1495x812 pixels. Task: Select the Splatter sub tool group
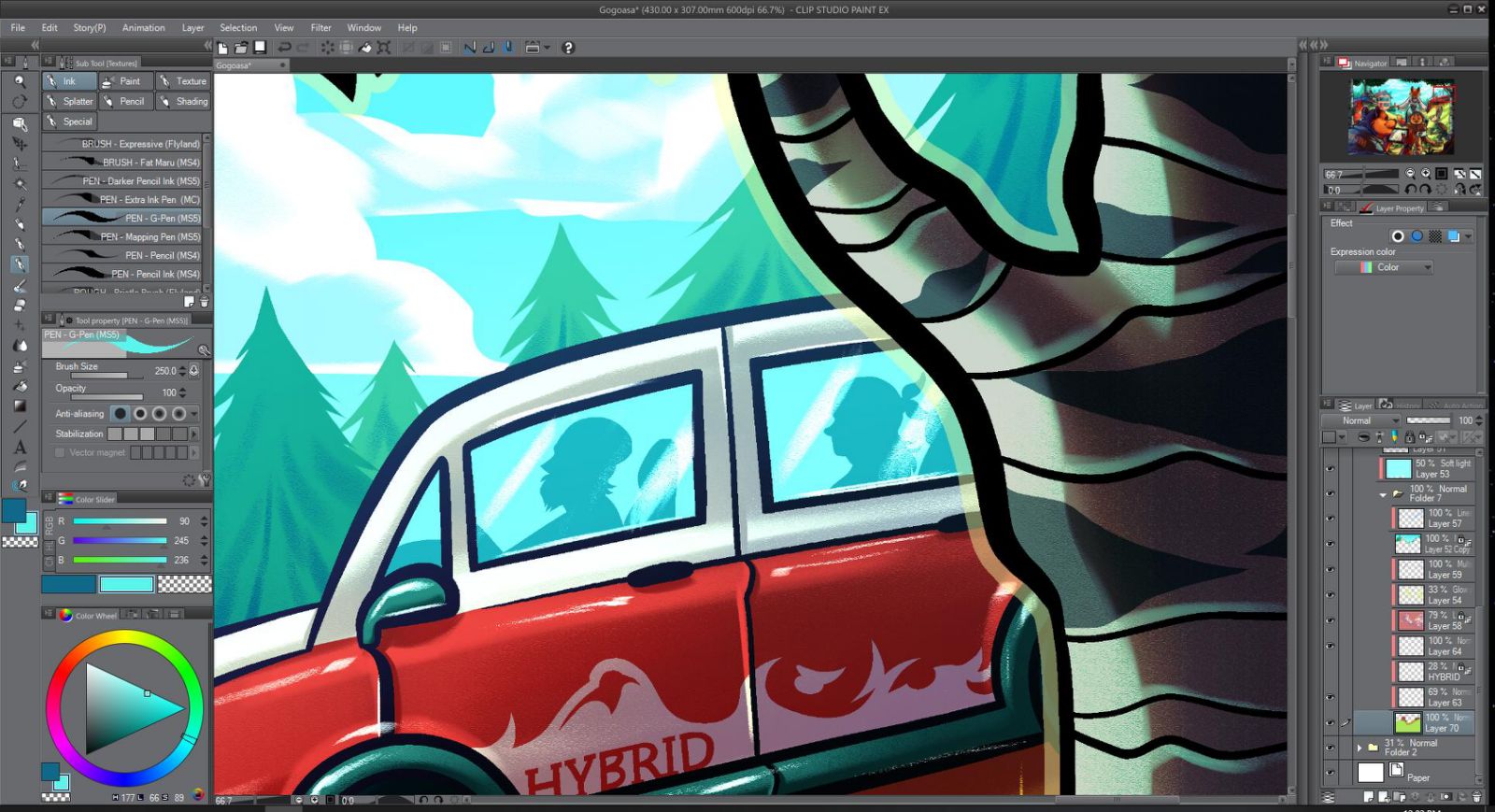[x=69, y=101]
